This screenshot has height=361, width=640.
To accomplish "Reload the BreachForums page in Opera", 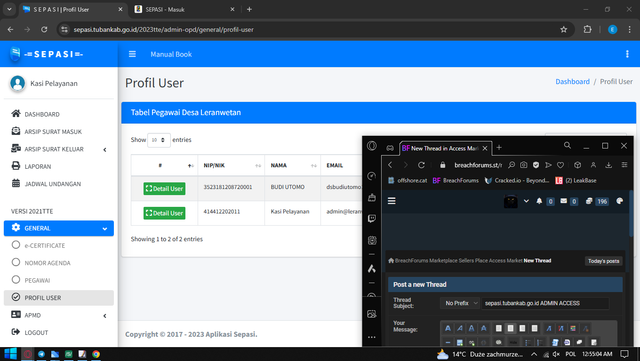I will 421,165.
